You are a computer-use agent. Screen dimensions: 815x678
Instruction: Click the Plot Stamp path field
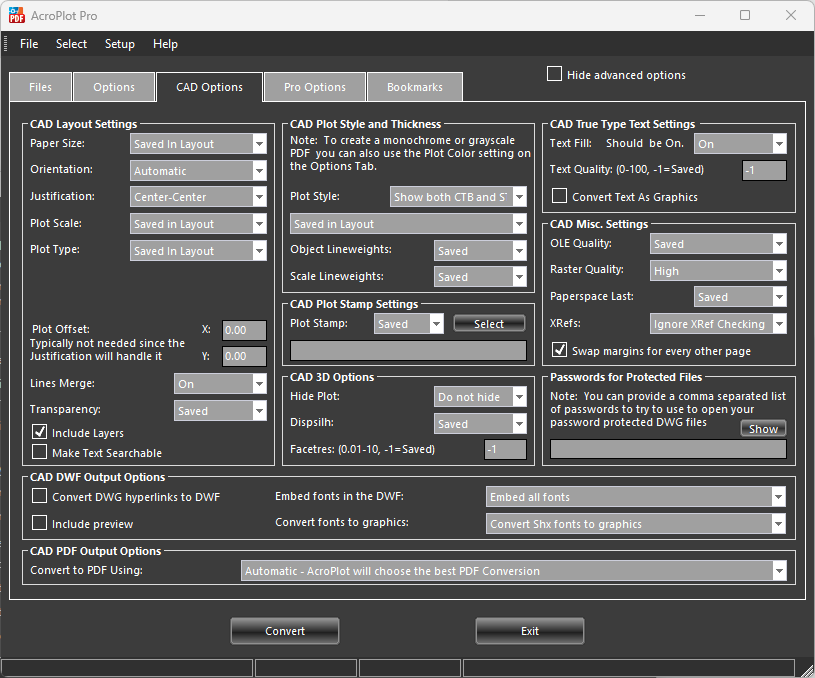(x=409, y=350)
